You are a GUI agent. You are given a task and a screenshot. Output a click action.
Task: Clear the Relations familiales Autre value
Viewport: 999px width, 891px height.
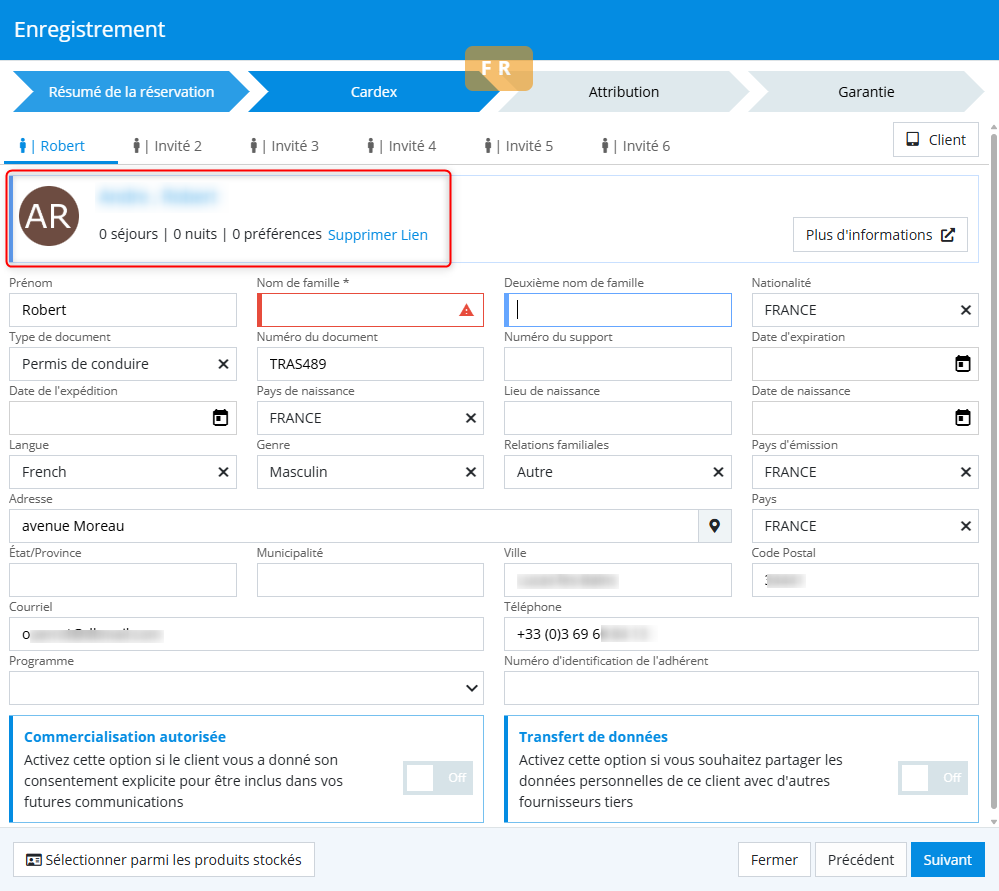point(718,472)
